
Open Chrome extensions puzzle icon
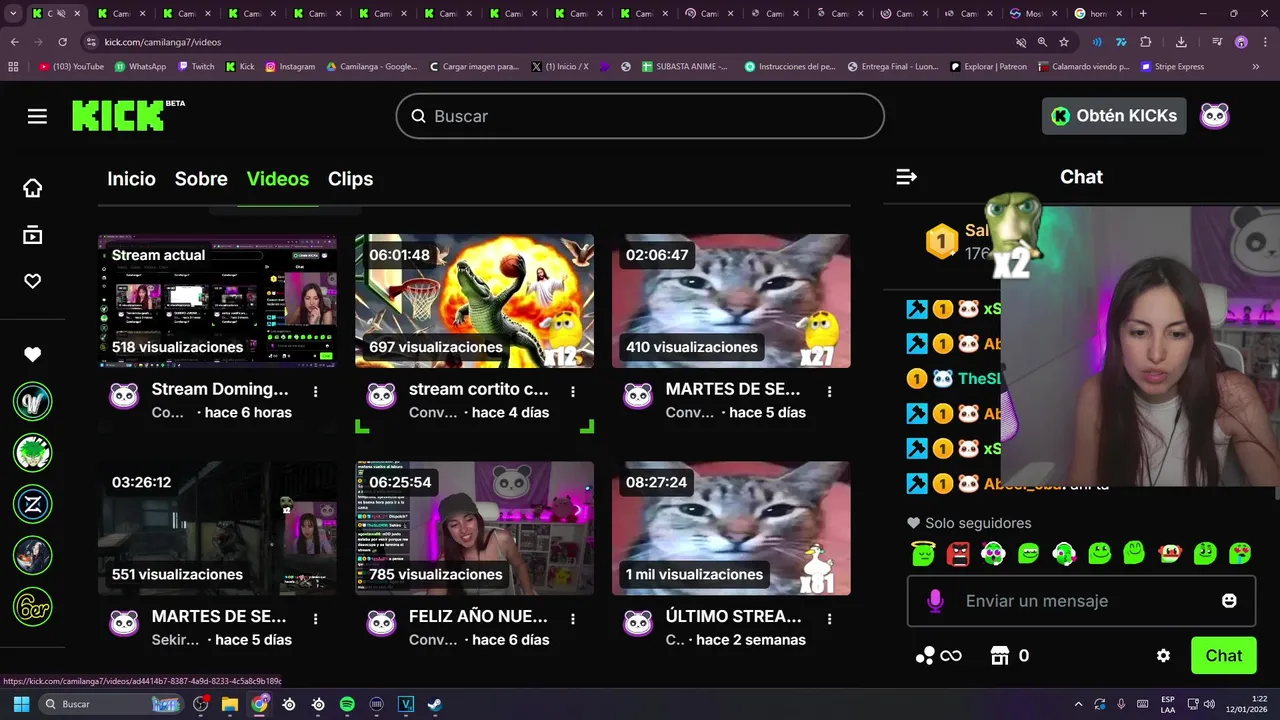pyautogui.click(x=1146, y=42)
